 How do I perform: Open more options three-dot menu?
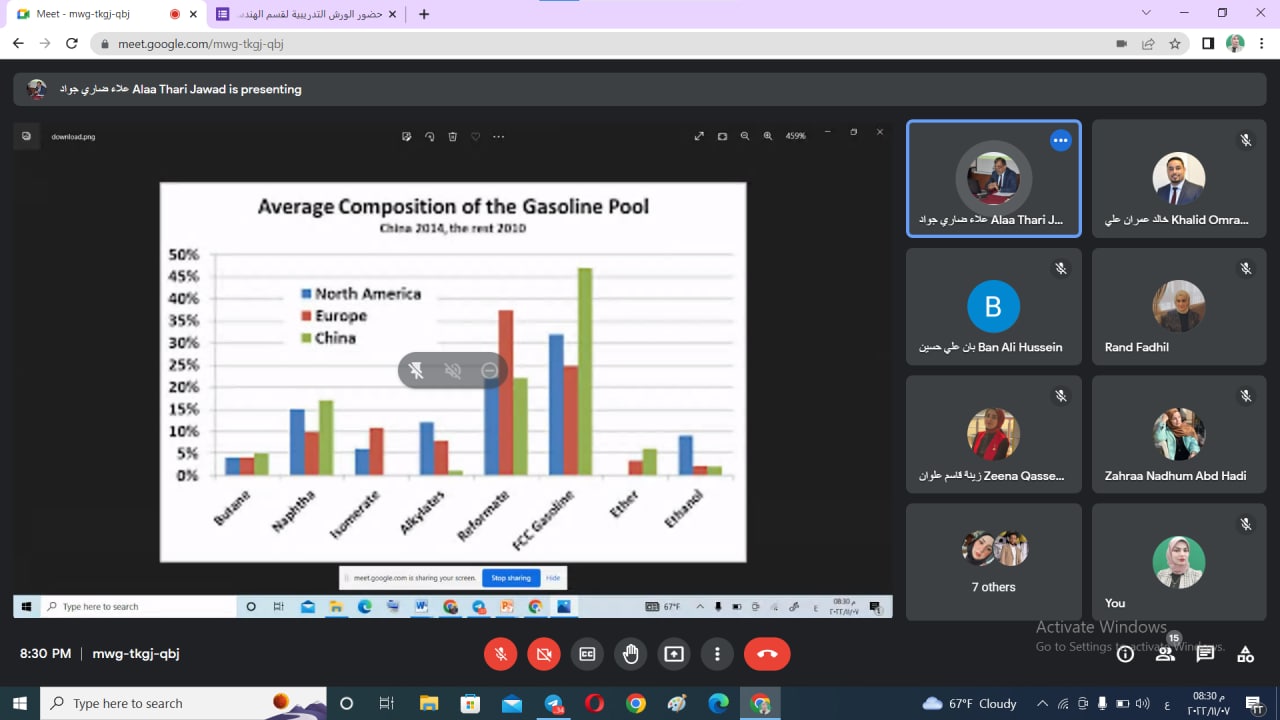tap(717, 654)
